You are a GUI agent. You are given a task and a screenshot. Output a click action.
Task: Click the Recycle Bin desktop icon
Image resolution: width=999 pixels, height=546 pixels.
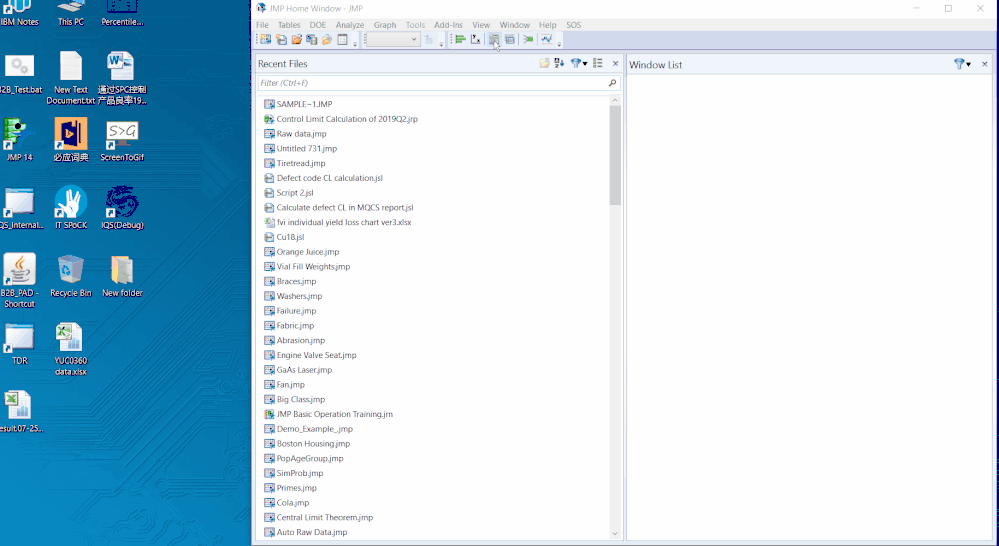point(71,276)
